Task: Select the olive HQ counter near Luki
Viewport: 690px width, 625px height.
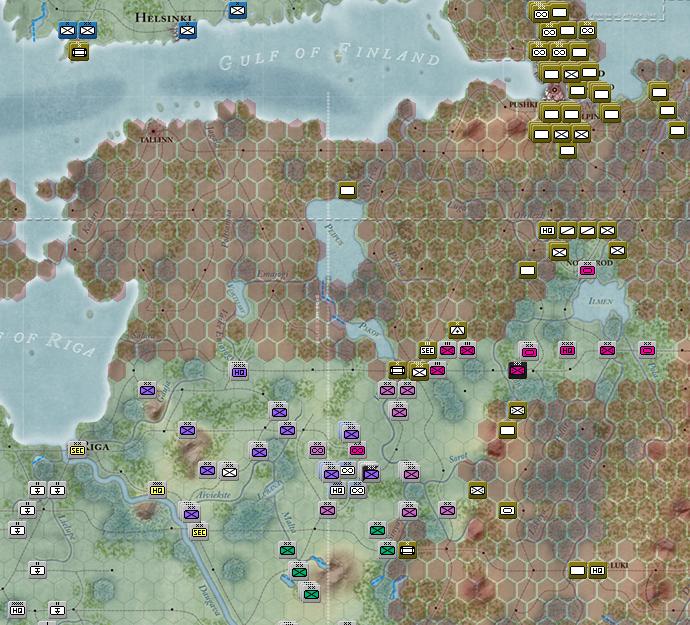Action: [x=597, y=570]
